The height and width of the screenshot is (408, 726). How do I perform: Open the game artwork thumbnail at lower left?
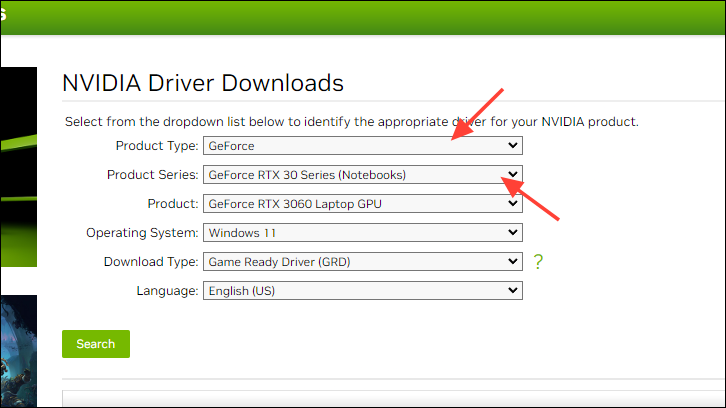pos(18,350)
